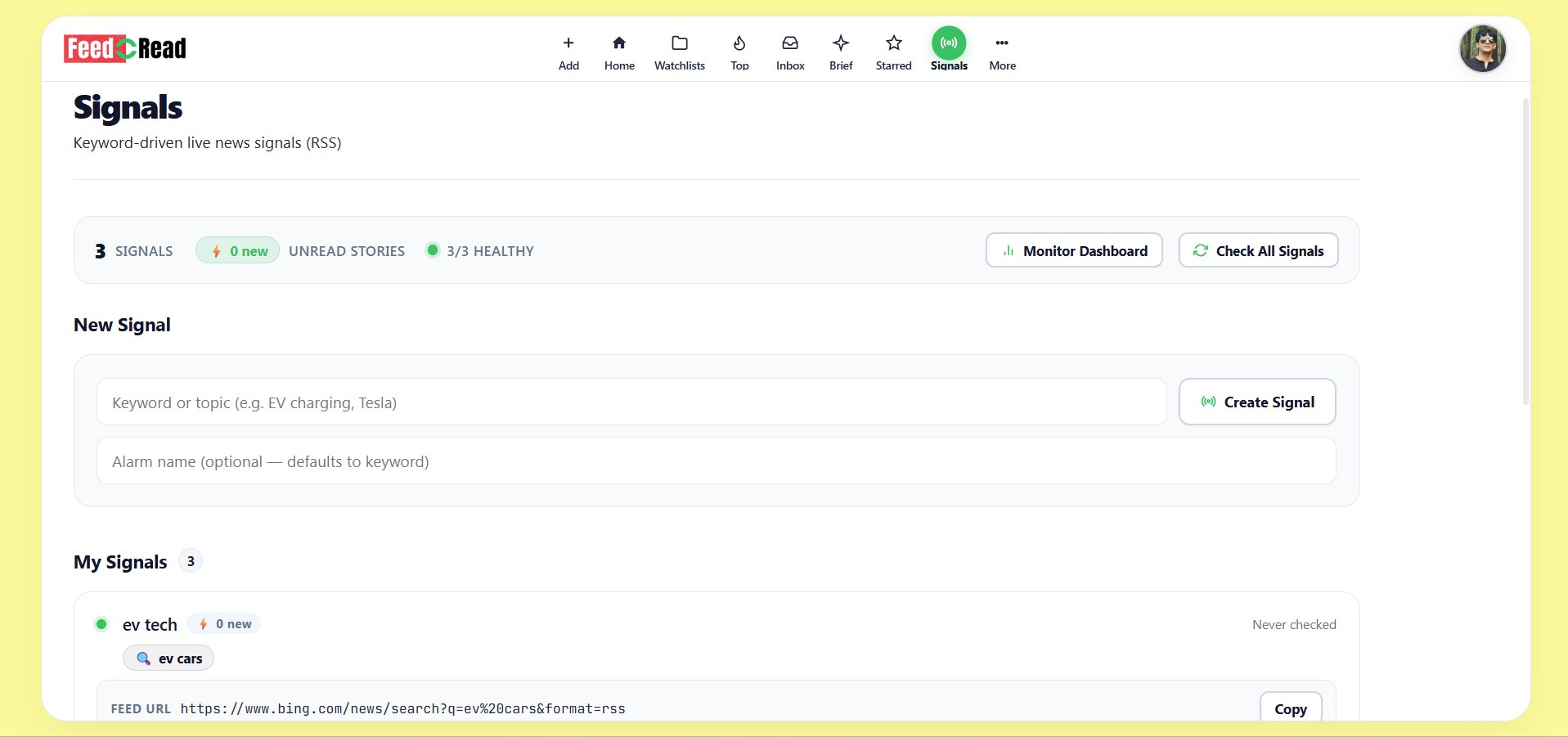Open Monitor Dashboard
This screenshot has width=1568, height=737.
point(1074,250)
